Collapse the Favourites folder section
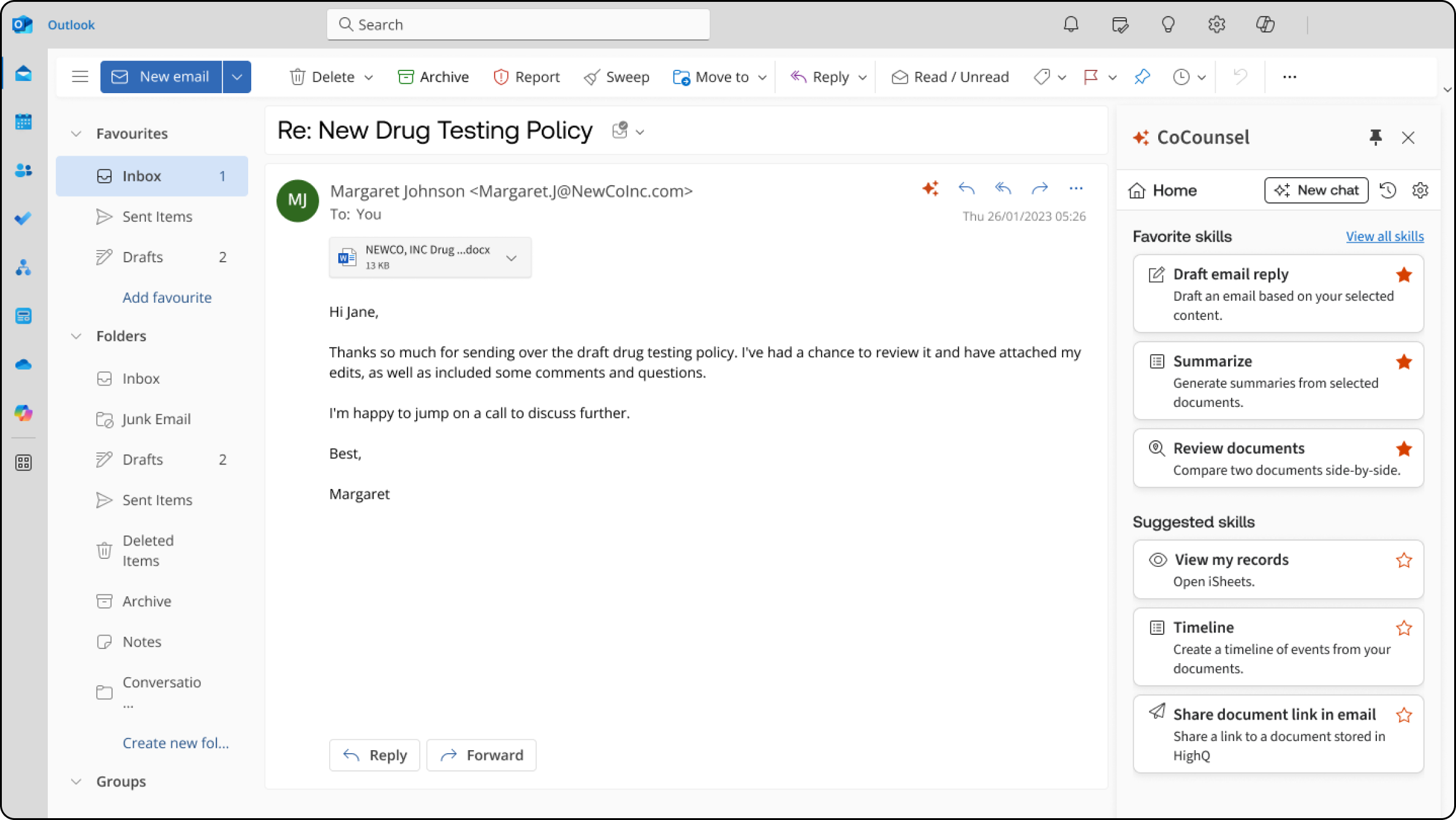Screen dimensions: 1456x820 tap(76, 134)
